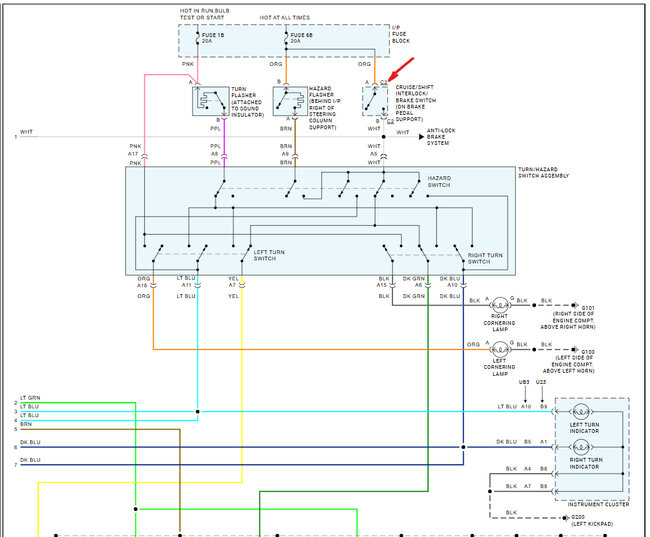The image size is (650, 537).
Task: Click the 'U23' option code label
Action: (541, 382)
